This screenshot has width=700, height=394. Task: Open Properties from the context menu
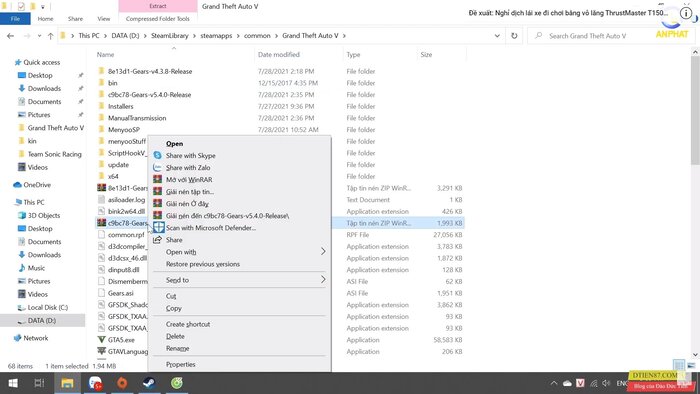tap(181, 364)
